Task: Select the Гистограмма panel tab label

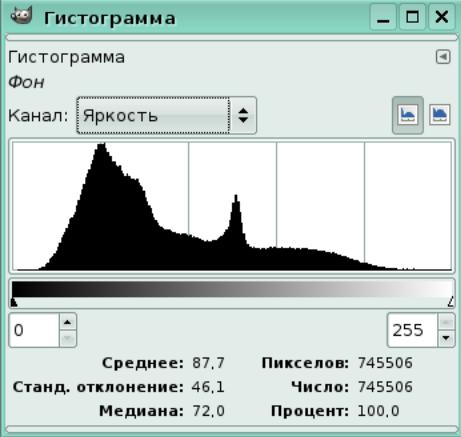Action: pos(66,57)
